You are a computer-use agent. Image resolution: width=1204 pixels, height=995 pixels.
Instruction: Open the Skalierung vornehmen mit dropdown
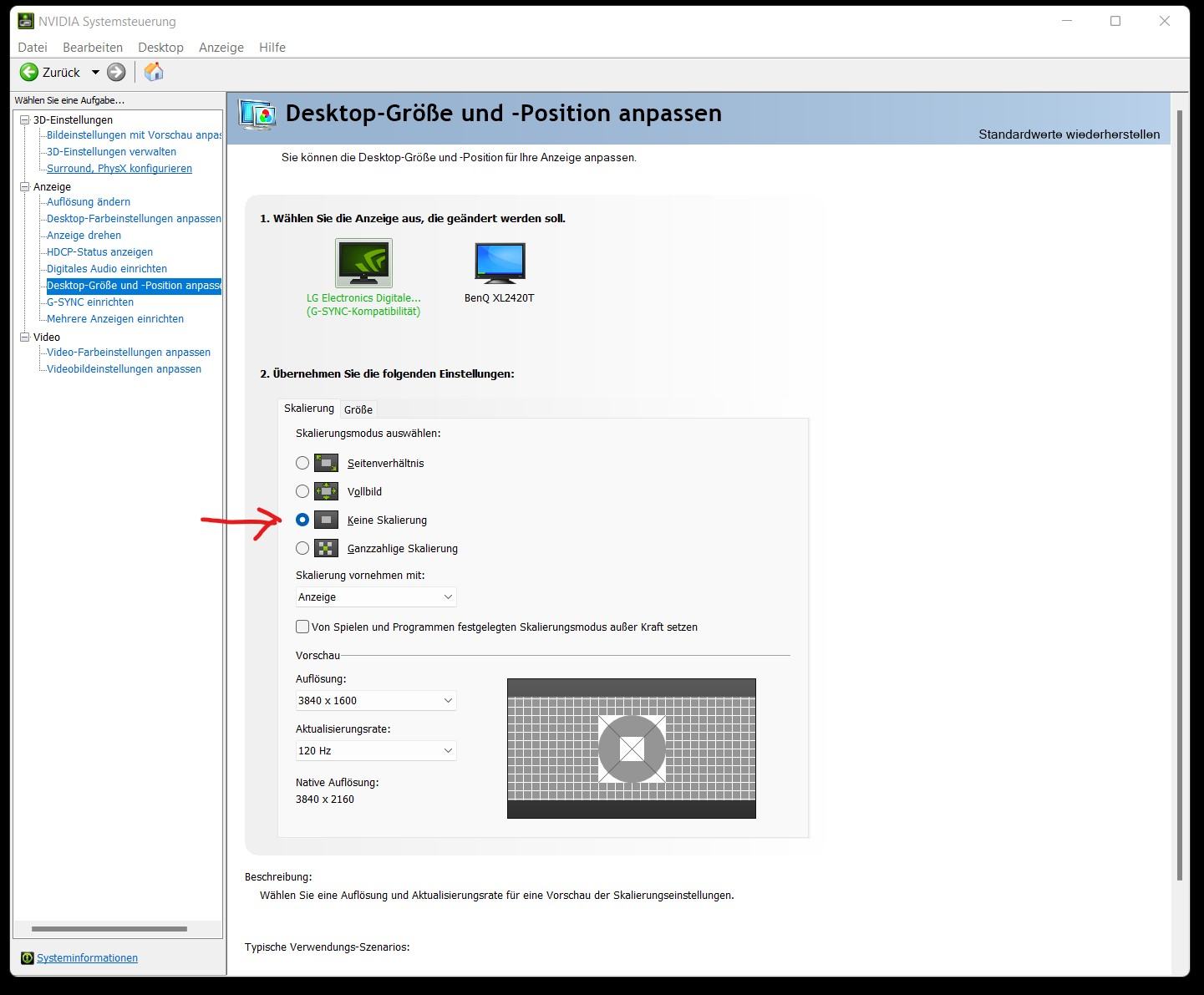click(376, 597)
